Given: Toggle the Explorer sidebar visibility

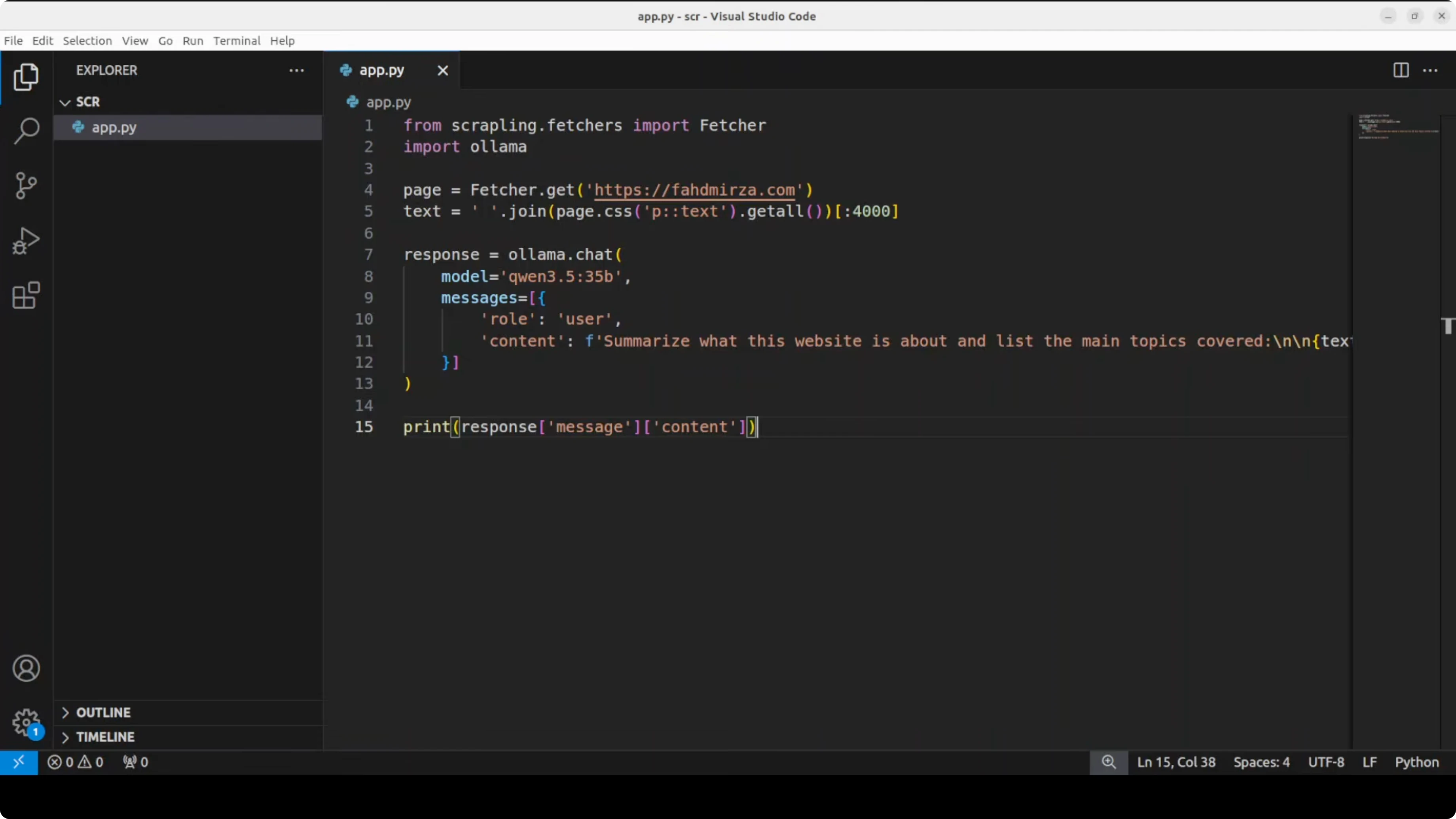Looking at the screenshot, I should pos(25,77).
